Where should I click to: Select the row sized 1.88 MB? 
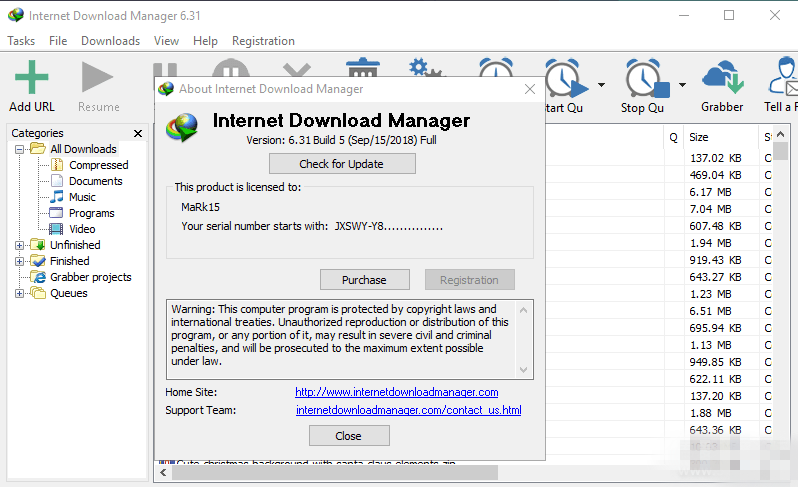pyautogui.click(x=710, y=413)
